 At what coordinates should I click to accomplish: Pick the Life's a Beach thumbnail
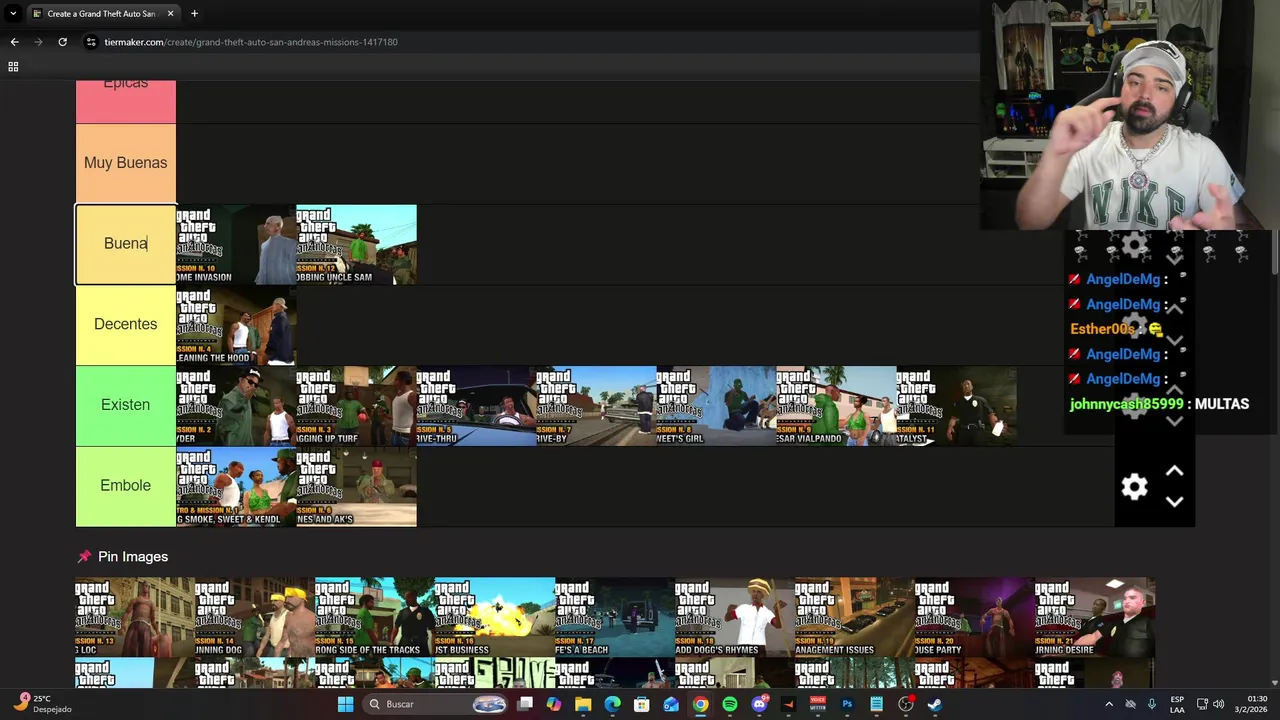(615, 617)
